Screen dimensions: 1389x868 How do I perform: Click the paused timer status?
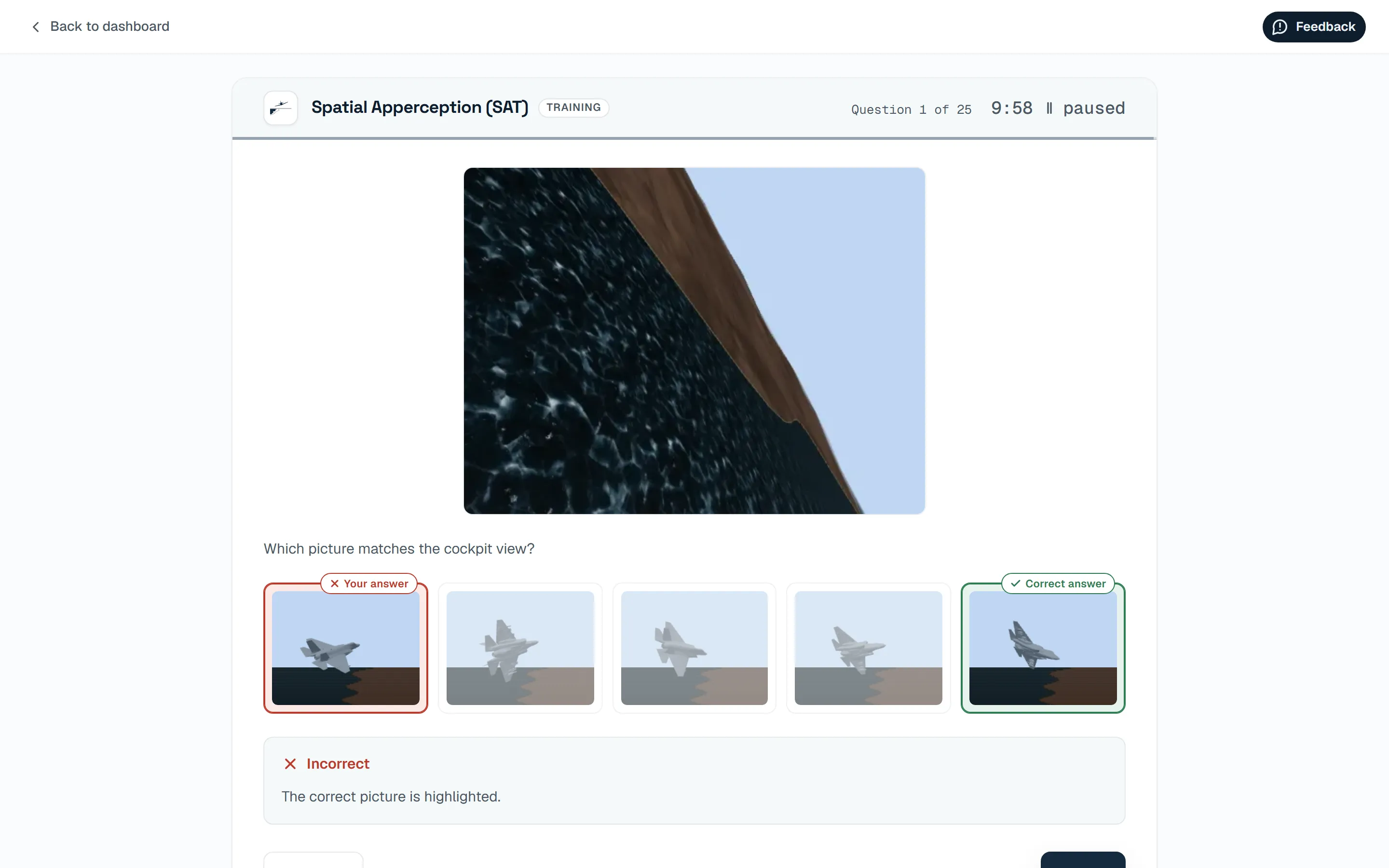(1093, 108)
